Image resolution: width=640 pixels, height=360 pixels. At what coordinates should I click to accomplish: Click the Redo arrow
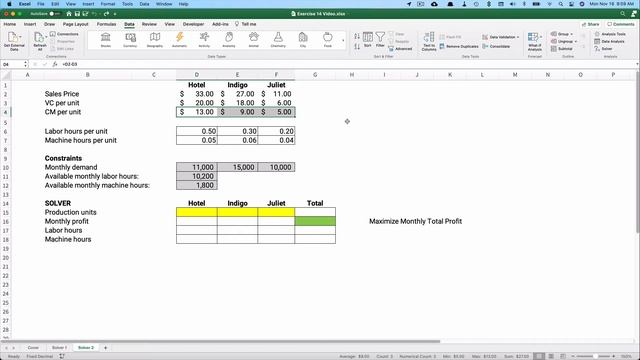click(x=106, y=14)
